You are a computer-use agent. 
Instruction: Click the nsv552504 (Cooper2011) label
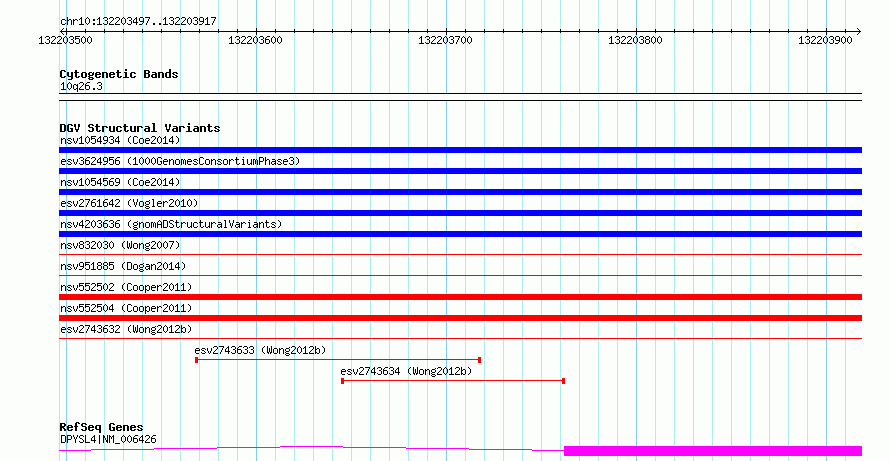126,308
